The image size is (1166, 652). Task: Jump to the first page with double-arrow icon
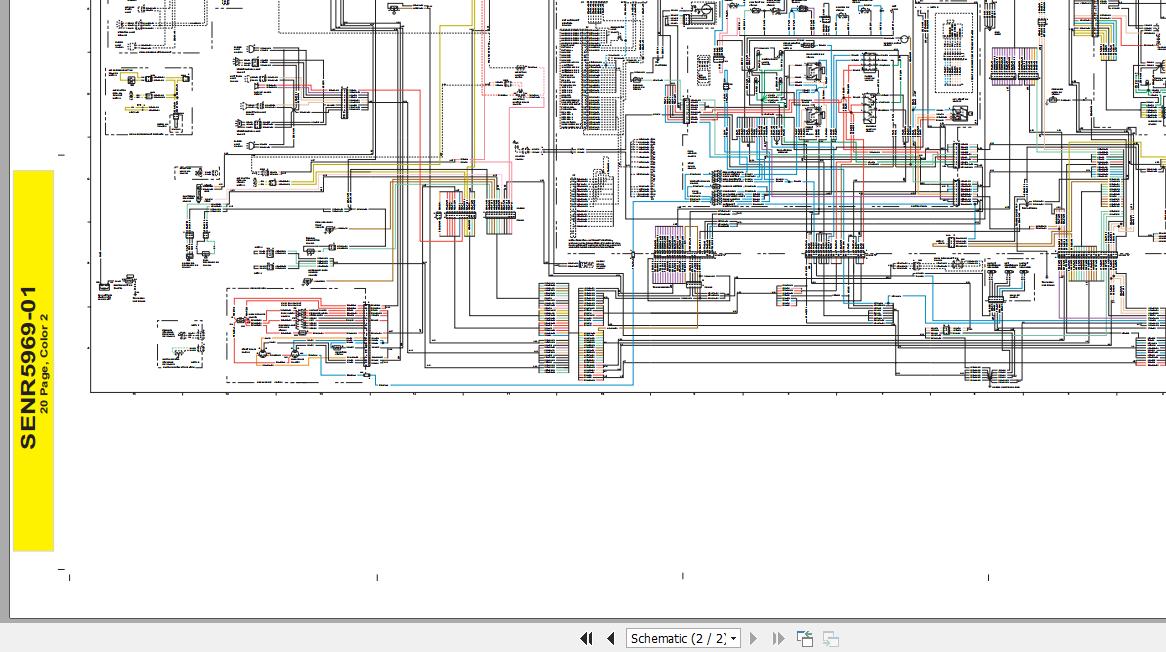pyautogui.click(x=586, y=638)
